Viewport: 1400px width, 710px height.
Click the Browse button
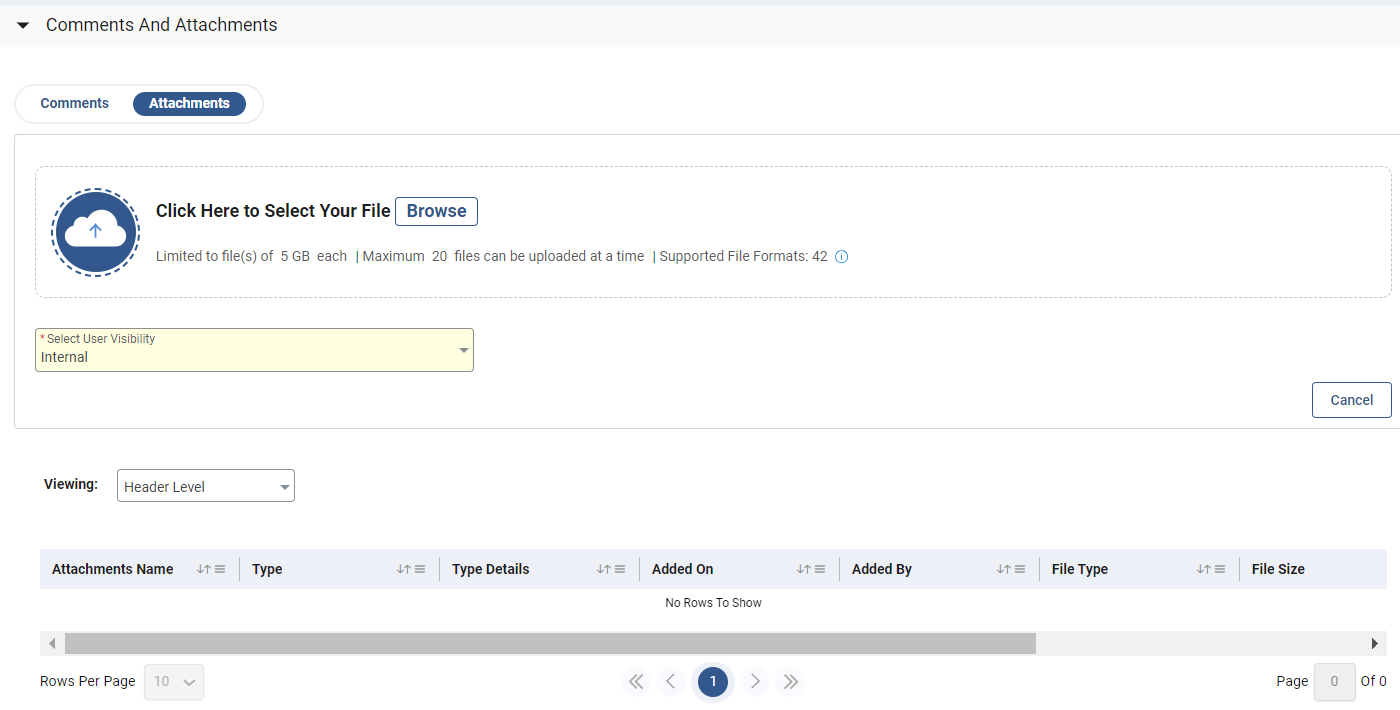click(436, 211)
